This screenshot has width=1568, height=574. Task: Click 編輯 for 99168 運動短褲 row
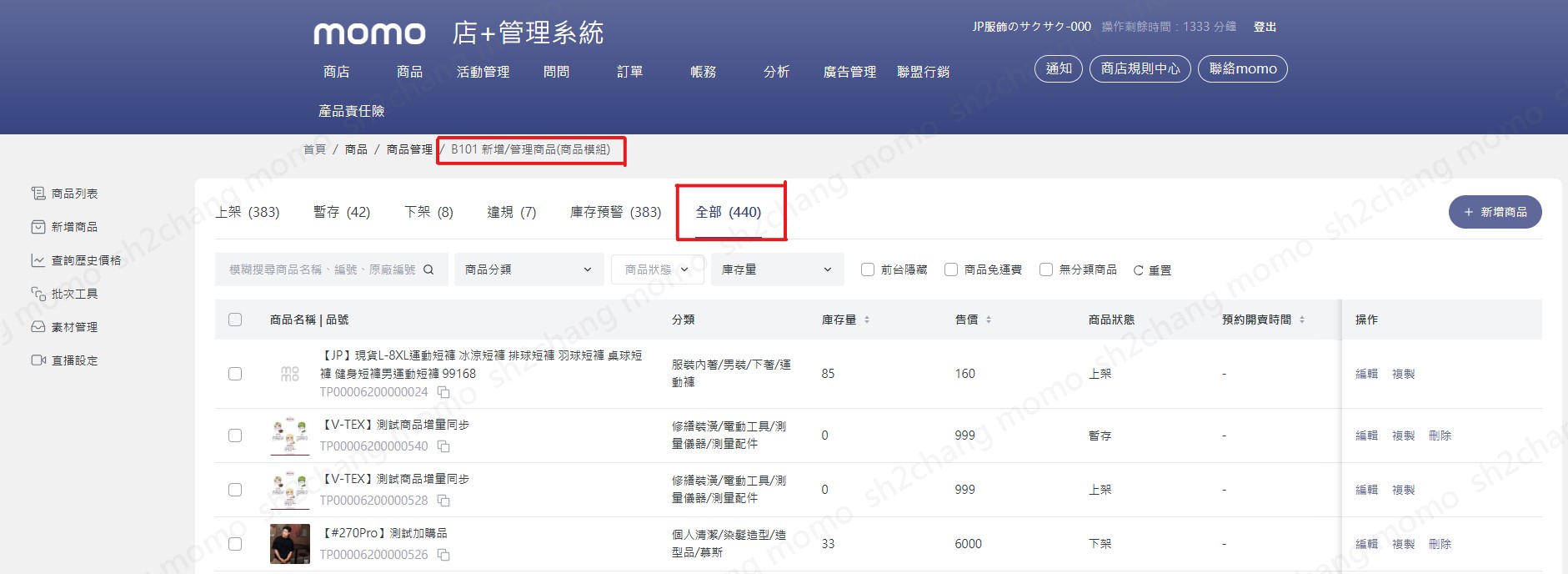click(1367, 374)
